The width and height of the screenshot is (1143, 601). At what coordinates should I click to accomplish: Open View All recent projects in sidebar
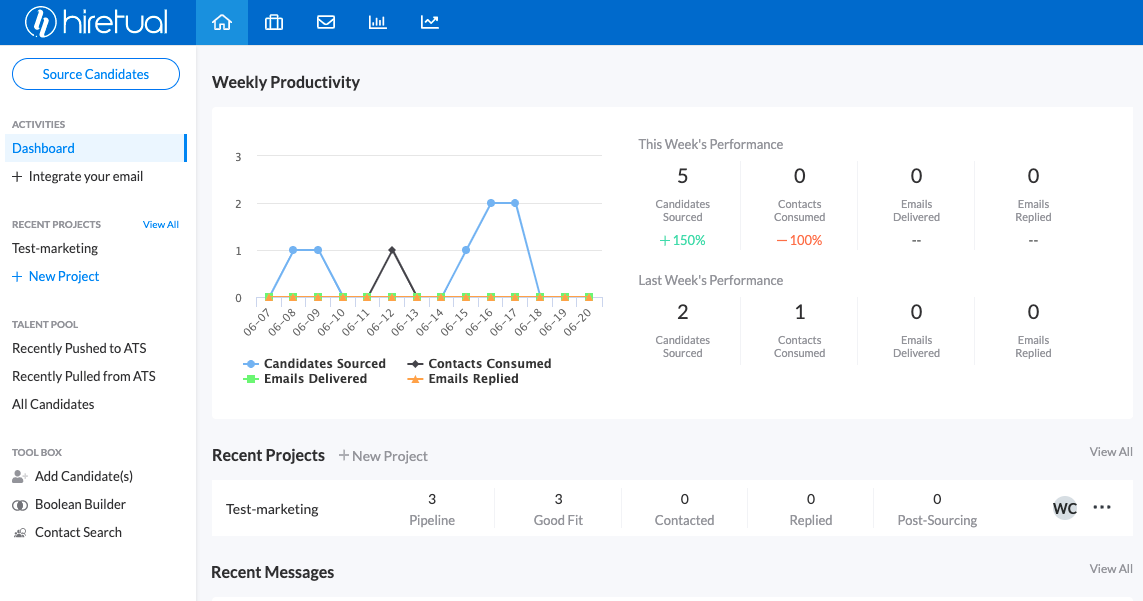tap(160, 225)
